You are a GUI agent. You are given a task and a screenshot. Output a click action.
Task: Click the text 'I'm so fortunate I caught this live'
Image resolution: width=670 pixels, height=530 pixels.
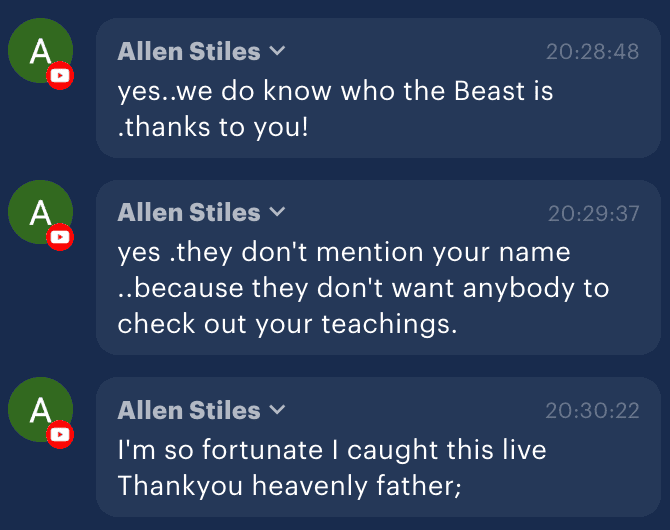332,450
